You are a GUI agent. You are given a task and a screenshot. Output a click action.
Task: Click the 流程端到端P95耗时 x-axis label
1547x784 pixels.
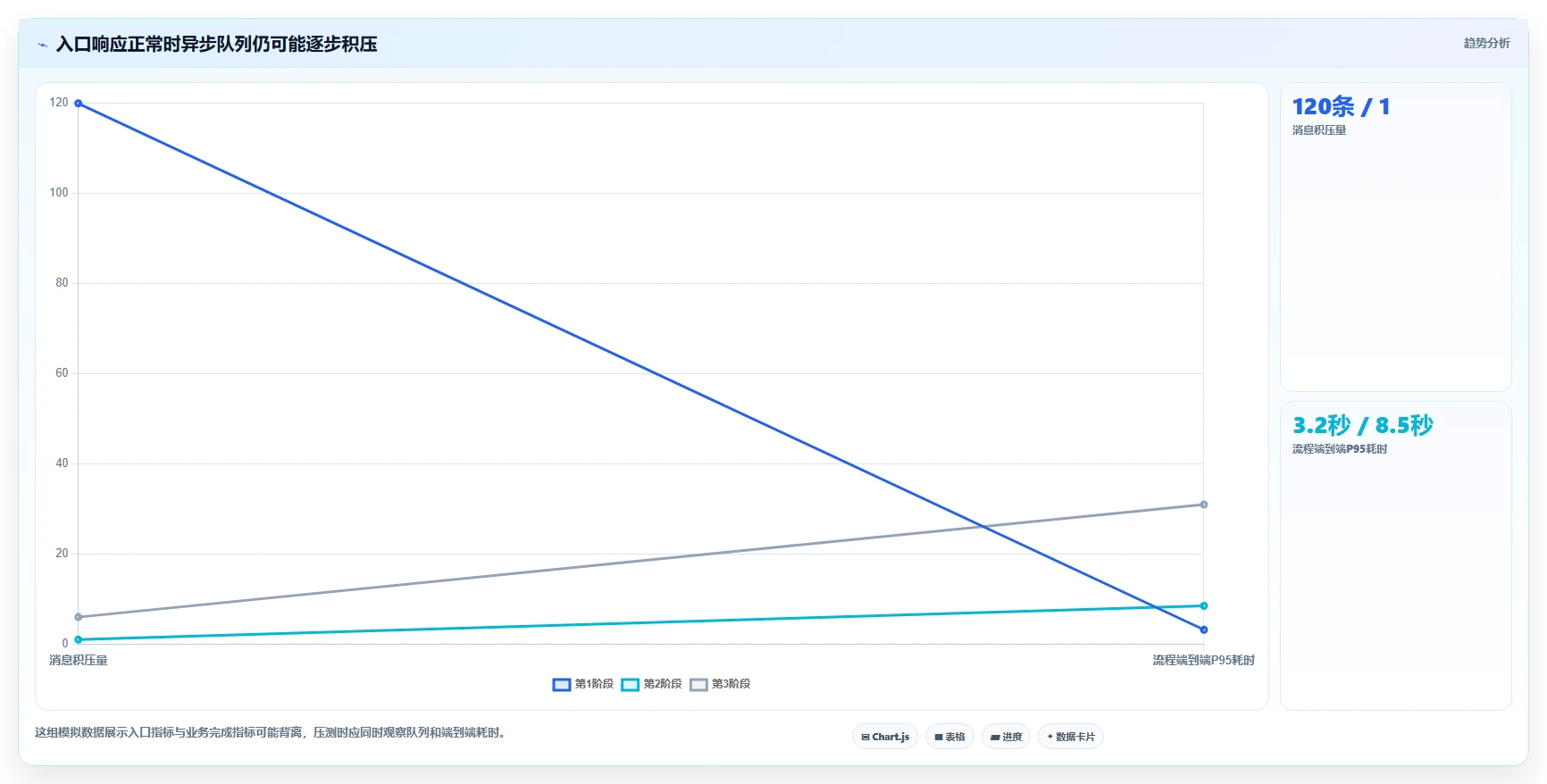coord(1203,661)
